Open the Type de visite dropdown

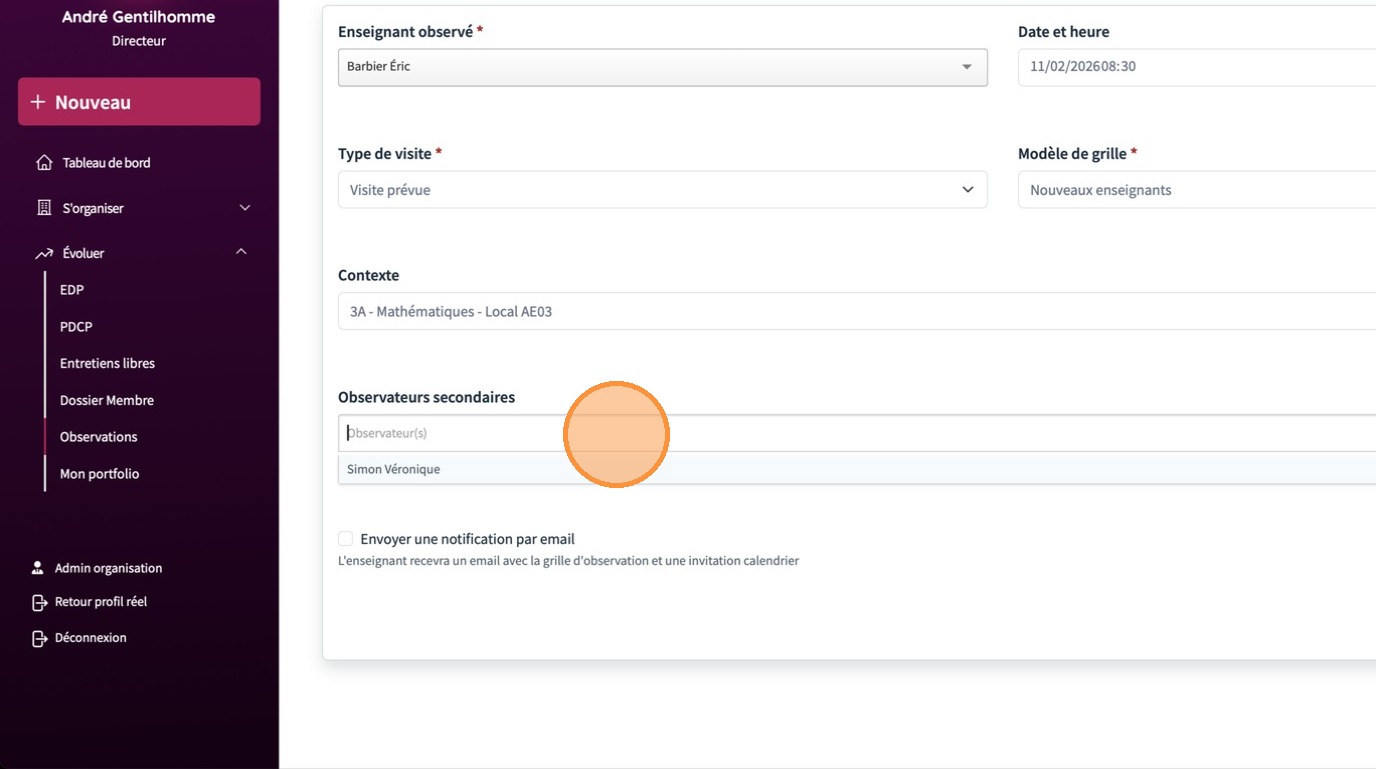pos(662,190)
